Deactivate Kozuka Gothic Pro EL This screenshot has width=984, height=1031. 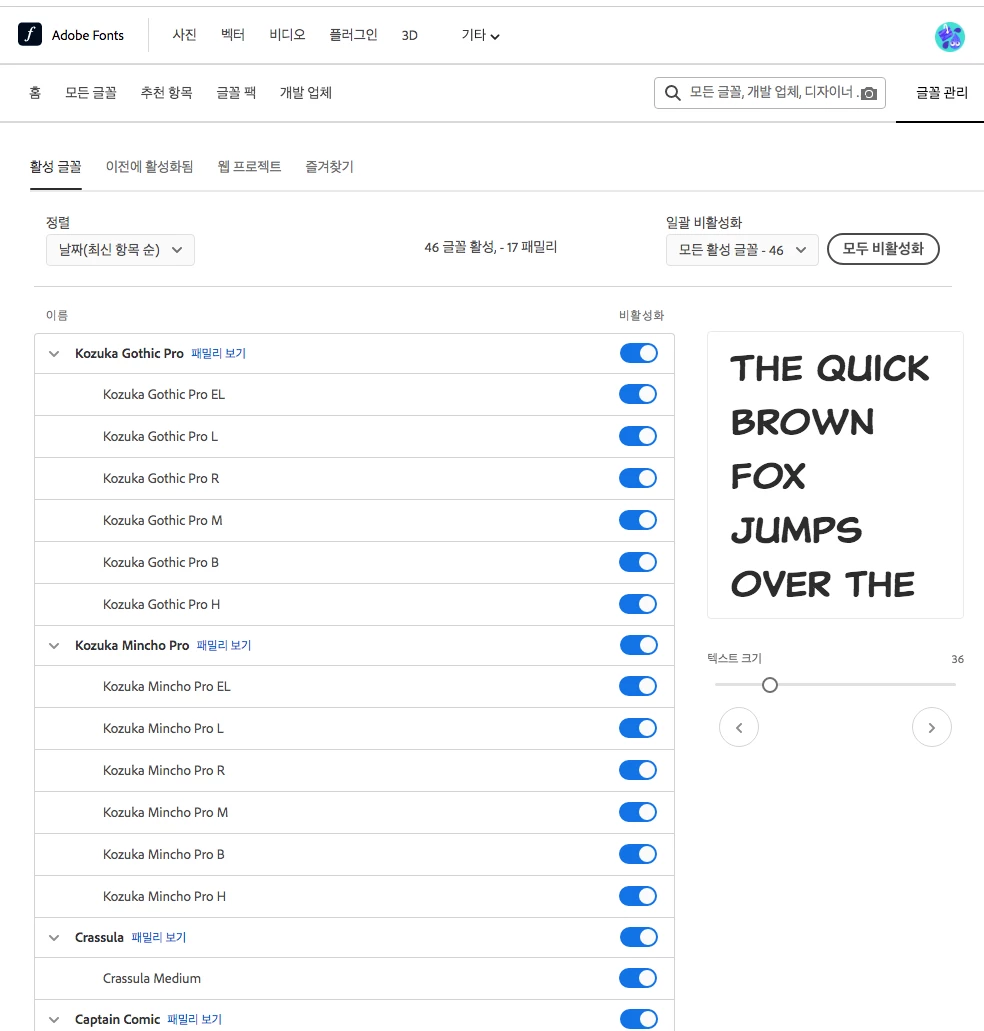tap(638, 395)
